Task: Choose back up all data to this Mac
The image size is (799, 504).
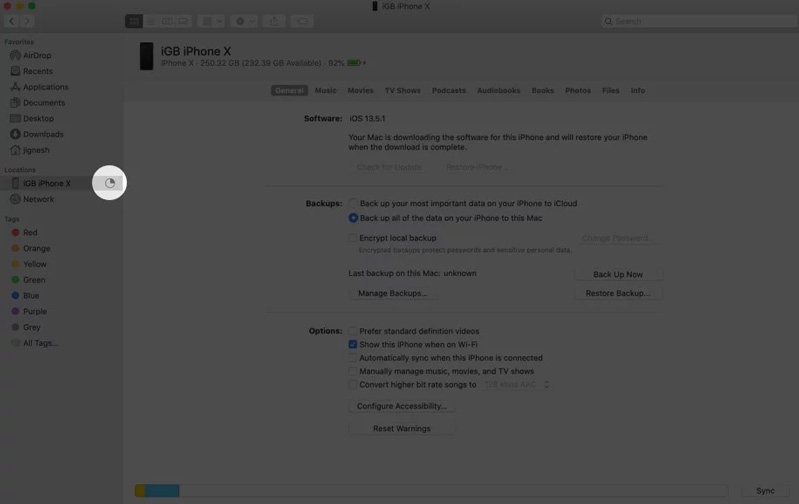Action: click(x=353, y=218)
